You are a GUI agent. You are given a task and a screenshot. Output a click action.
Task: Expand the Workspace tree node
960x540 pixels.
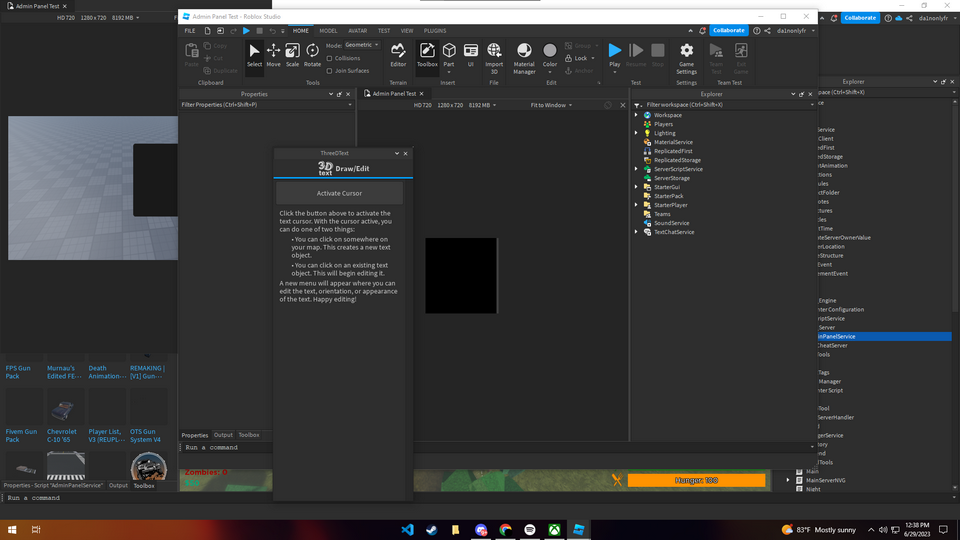coord(636,115)
